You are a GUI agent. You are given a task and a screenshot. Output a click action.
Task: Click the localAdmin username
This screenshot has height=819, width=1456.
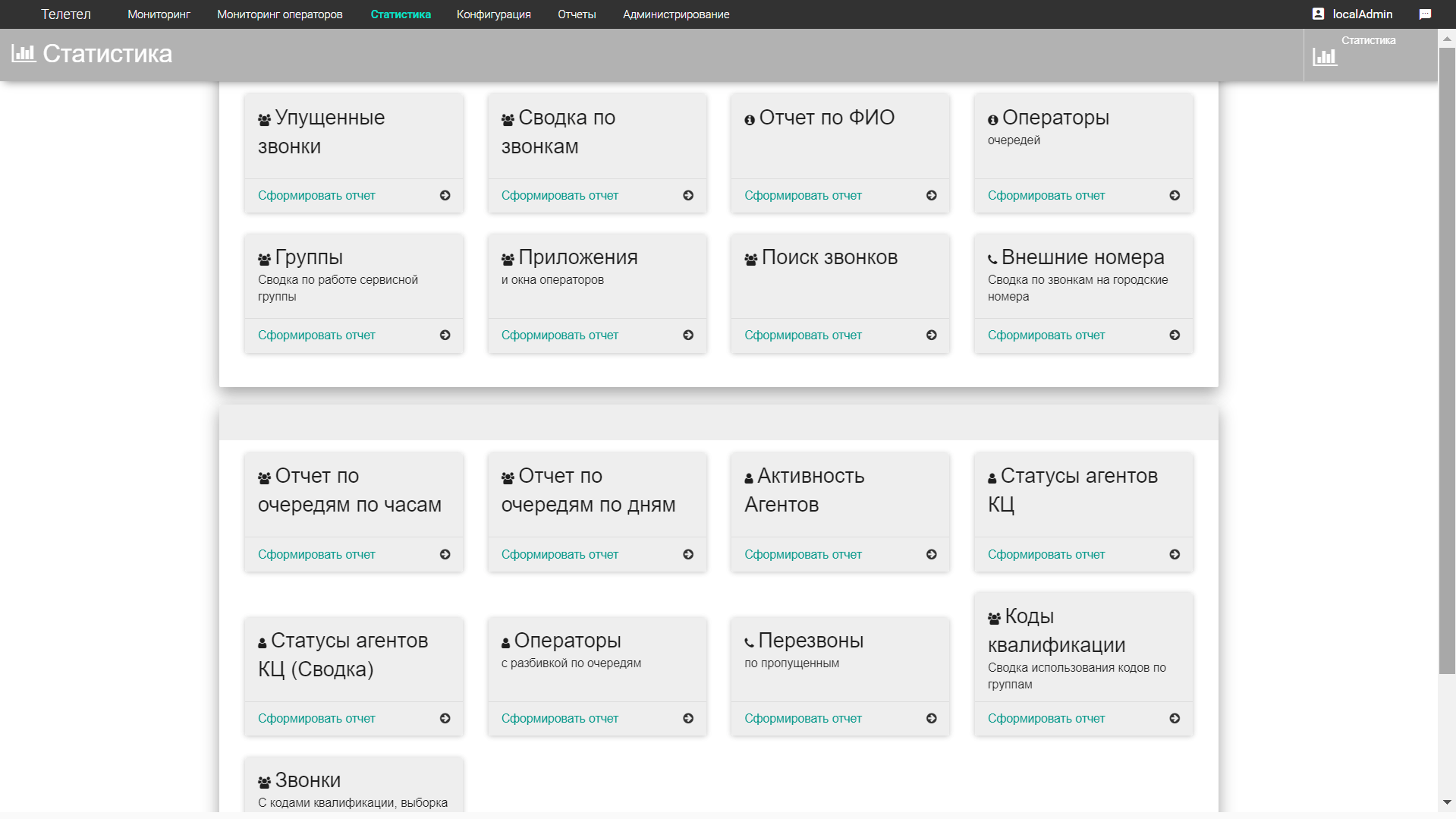click(x=1363, y=14)
